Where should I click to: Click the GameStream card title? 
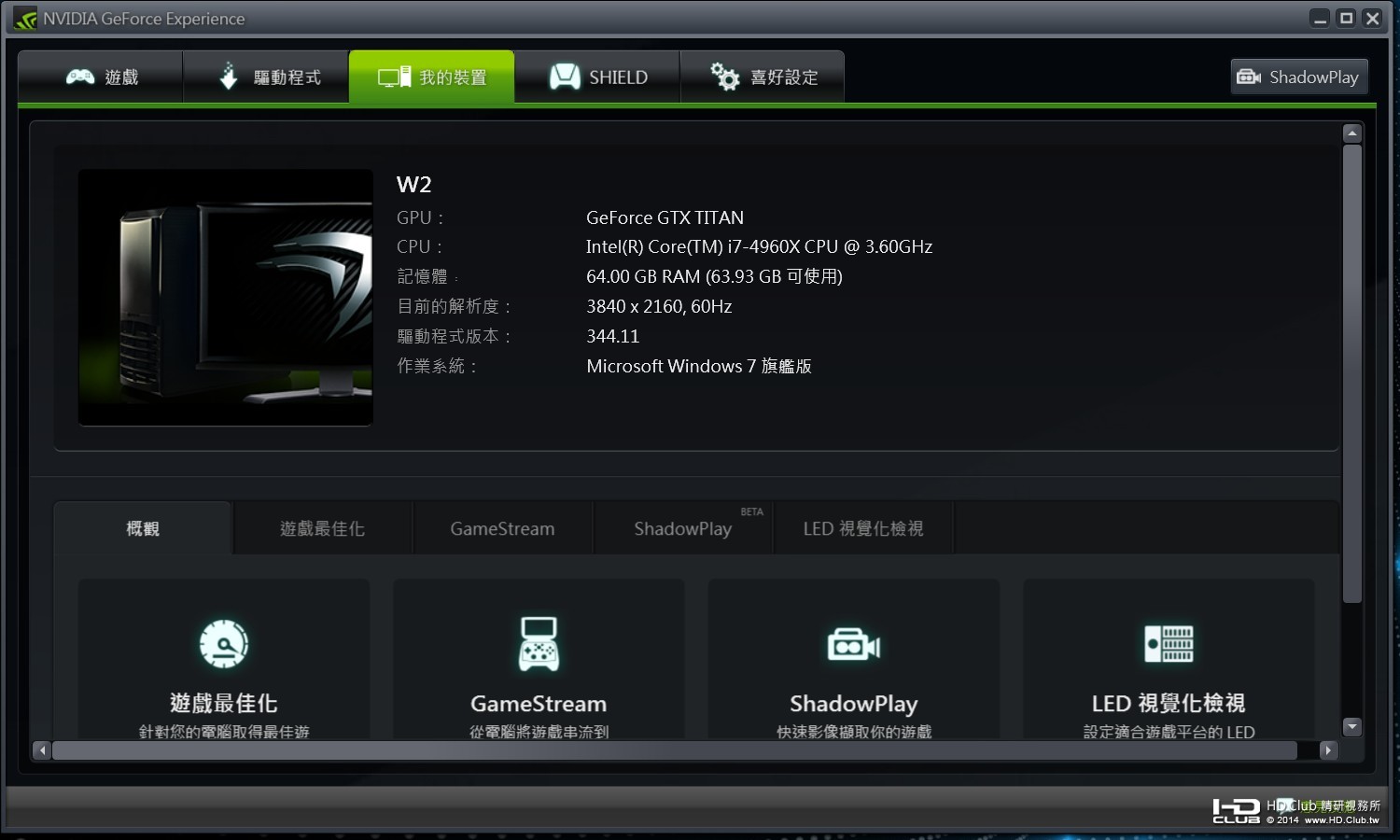click(x=539, y=704)
